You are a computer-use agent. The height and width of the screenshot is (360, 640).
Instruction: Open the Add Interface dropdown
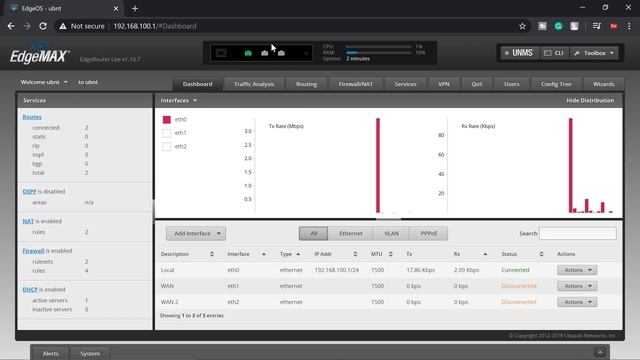point(196,233)
